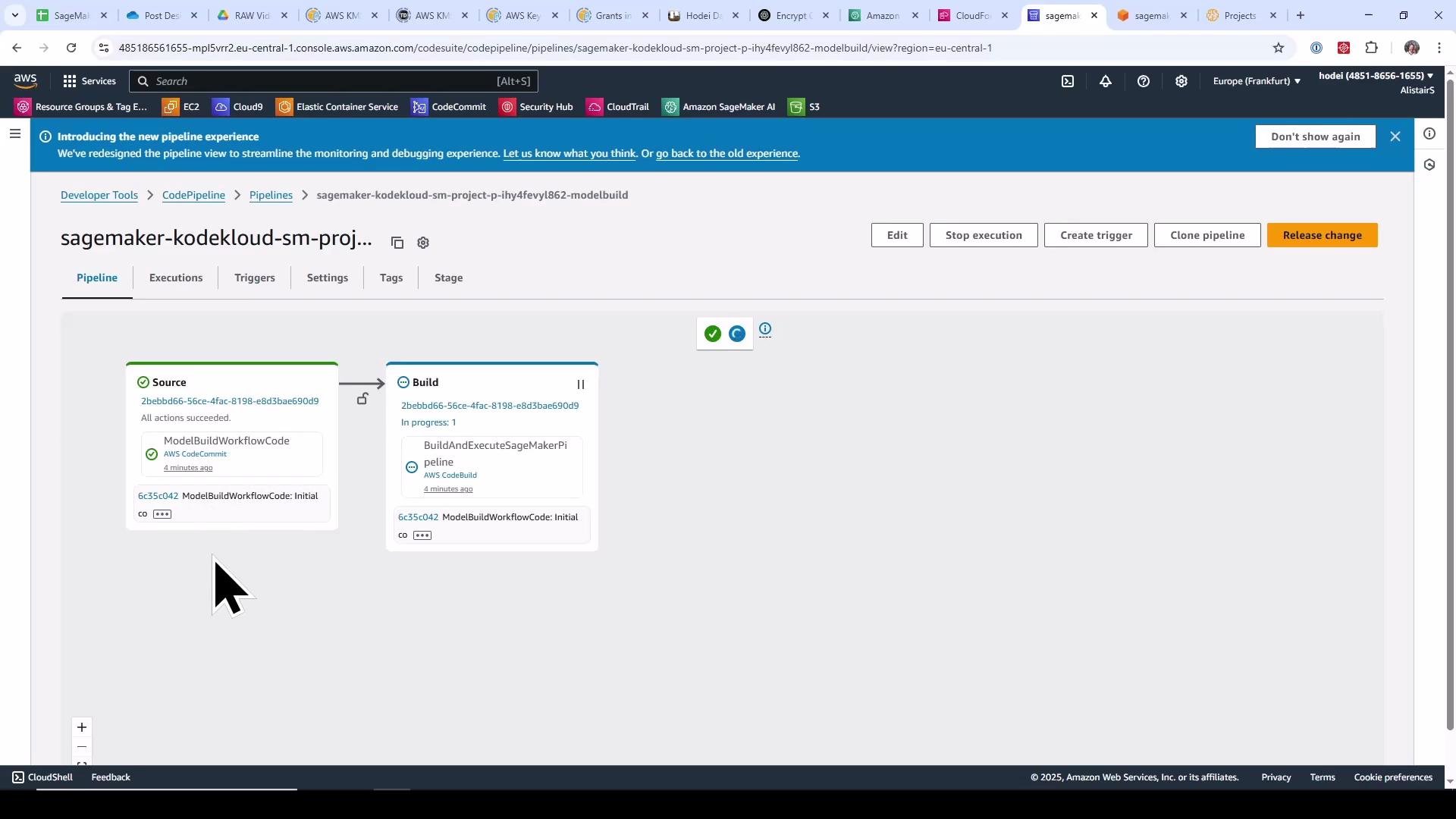The image size is (1456, 819).
Task: Open the right info panel icon
Action: (1429, 133)
